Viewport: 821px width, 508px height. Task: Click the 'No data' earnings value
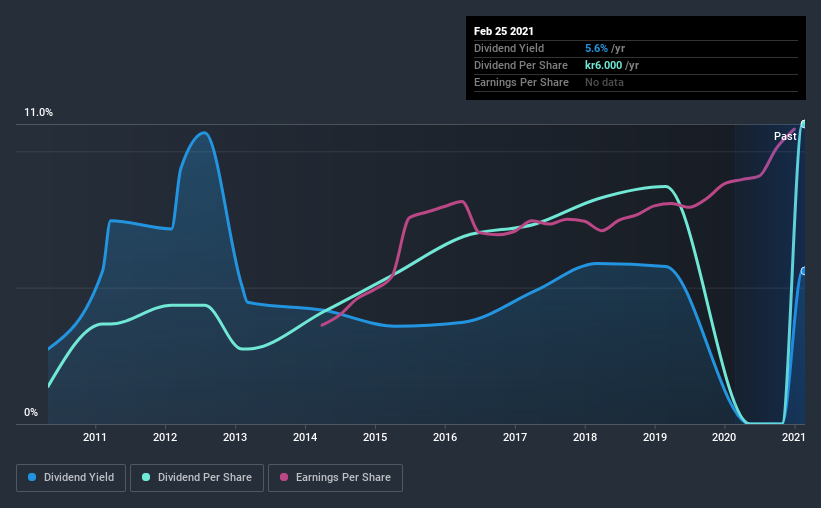[604, 82]
